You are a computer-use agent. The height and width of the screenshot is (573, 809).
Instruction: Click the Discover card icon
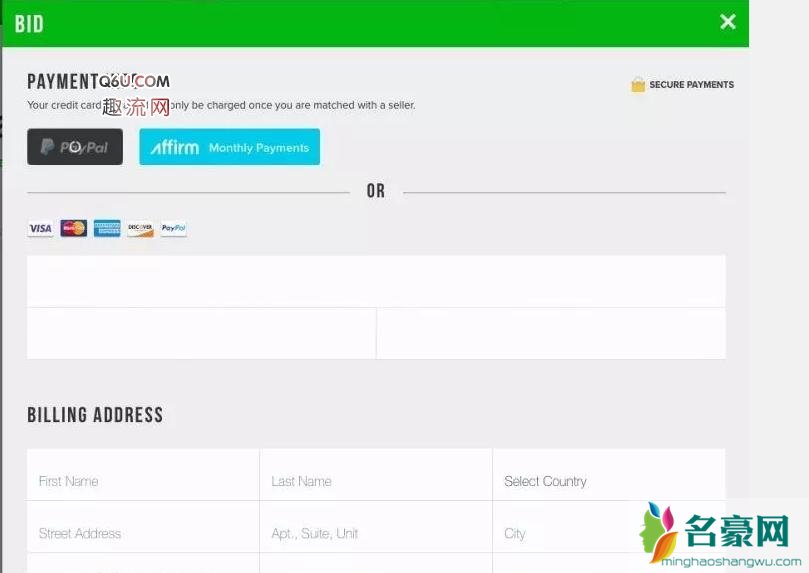[x=140, y=229]
